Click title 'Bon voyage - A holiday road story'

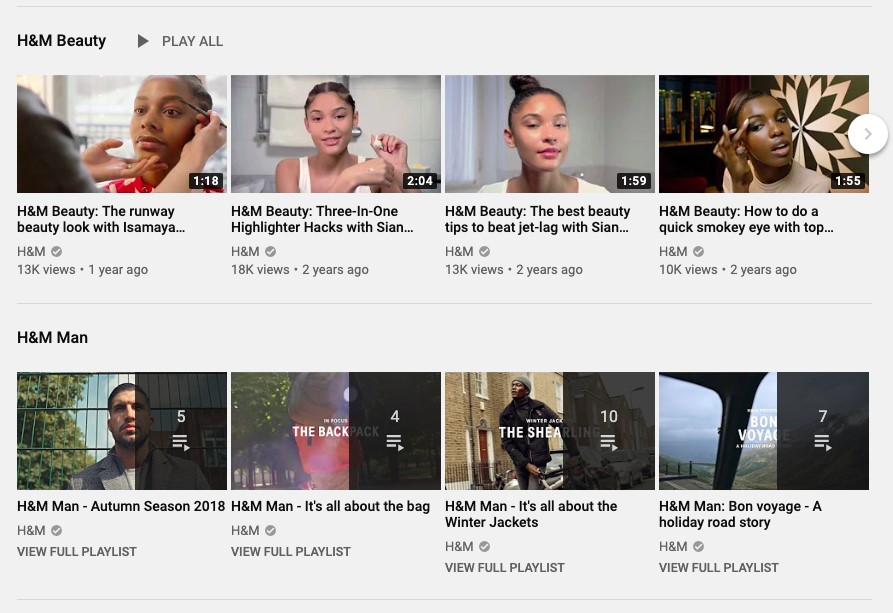(x=740, y=514)
